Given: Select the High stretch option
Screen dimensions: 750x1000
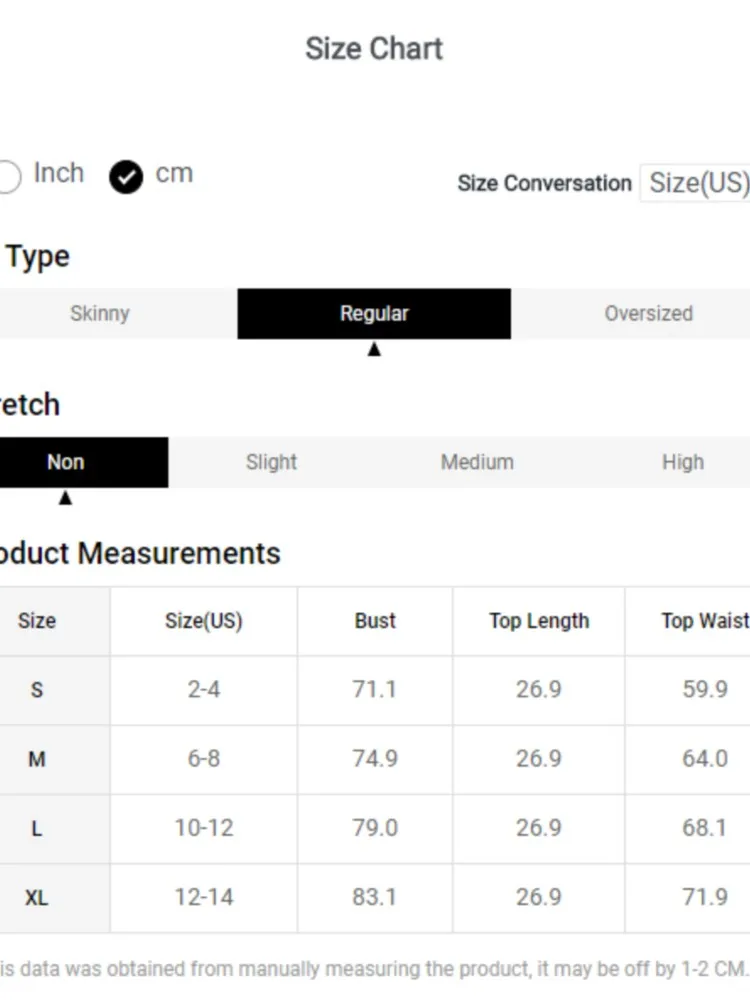Looking at the screenshot, I should click(x=682, y=462).
